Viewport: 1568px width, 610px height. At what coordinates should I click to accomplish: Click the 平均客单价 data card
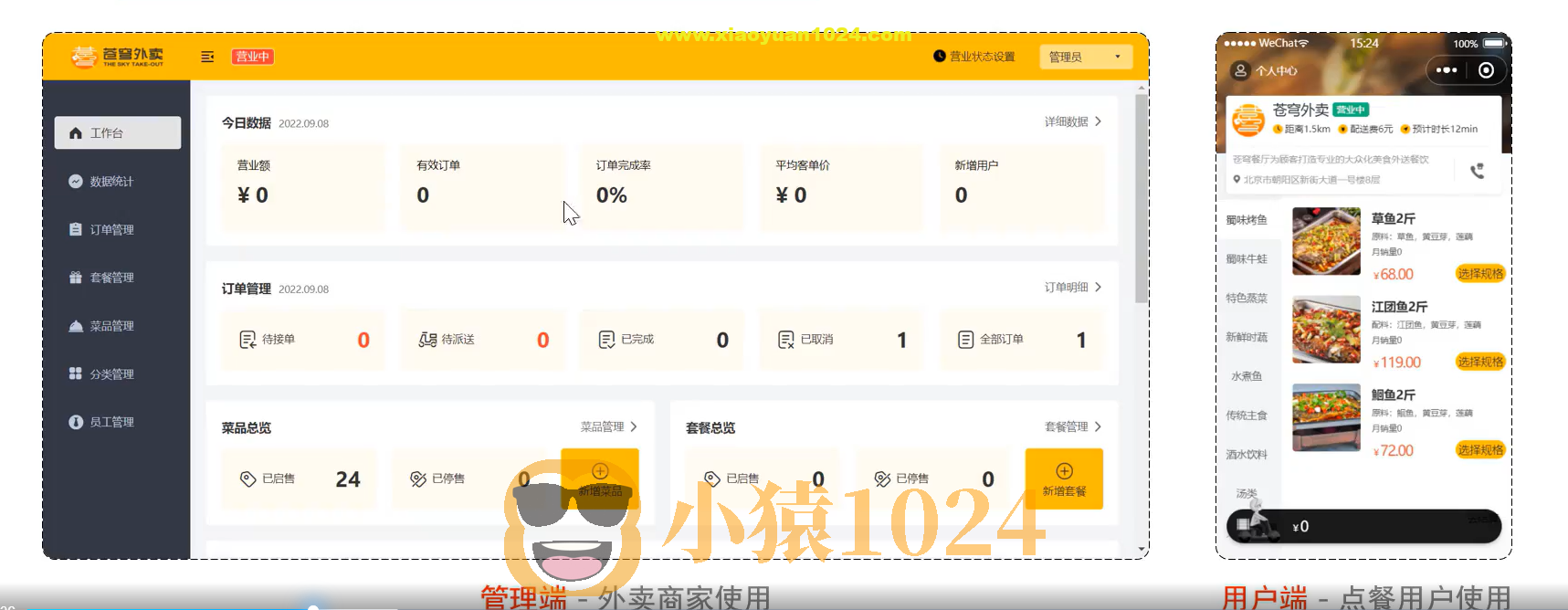coord(841,186)
